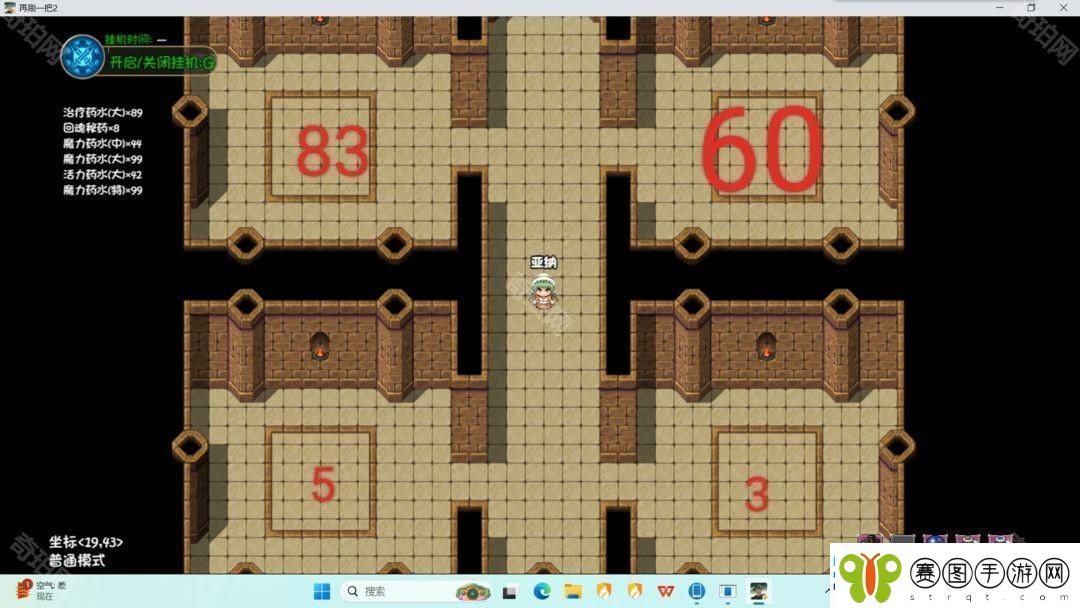Open the white window app icon on taskbar
Screen dimensions: 1080x608
728,591
